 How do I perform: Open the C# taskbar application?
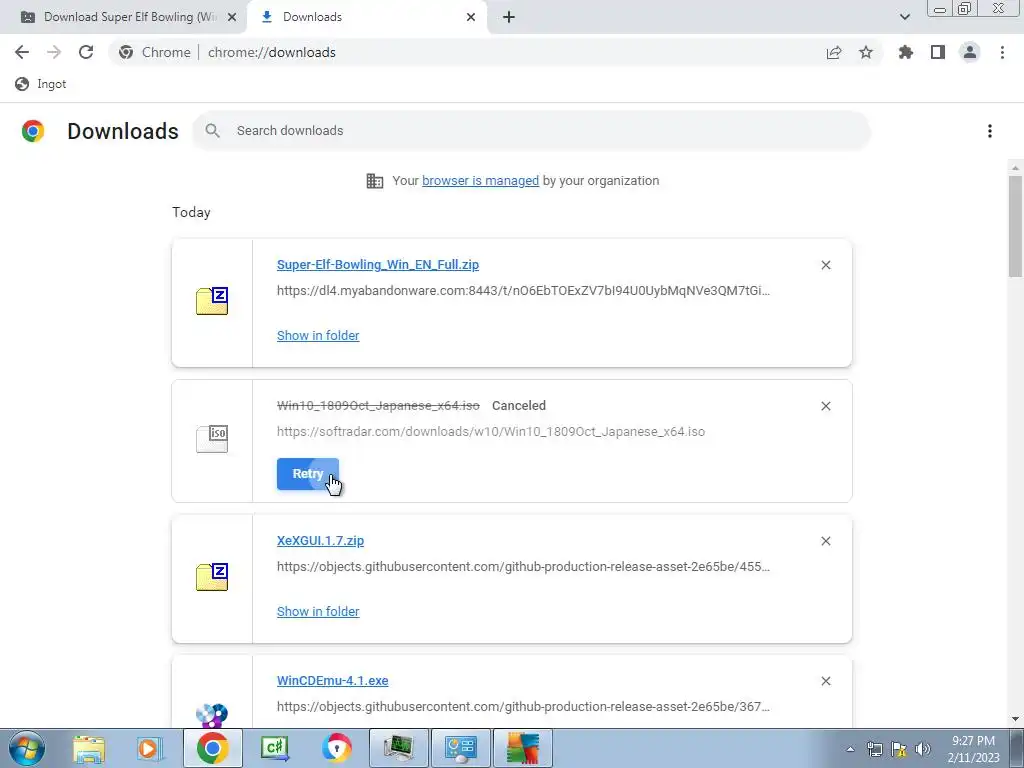(275, 748)
